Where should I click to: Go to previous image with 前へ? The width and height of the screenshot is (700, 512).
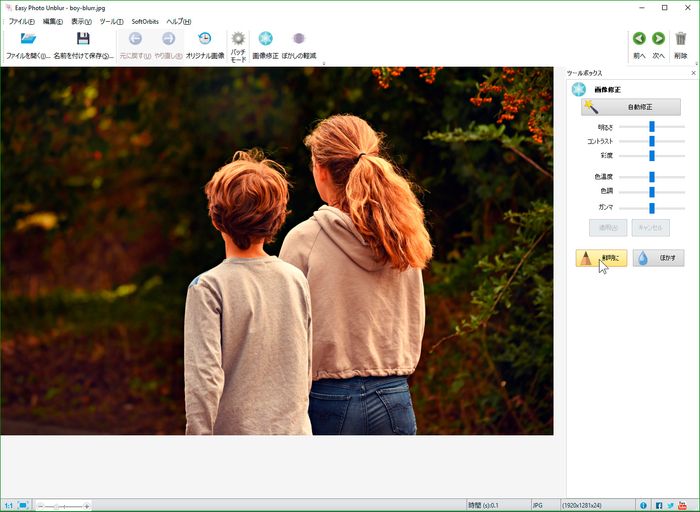[x=639, y=39]
